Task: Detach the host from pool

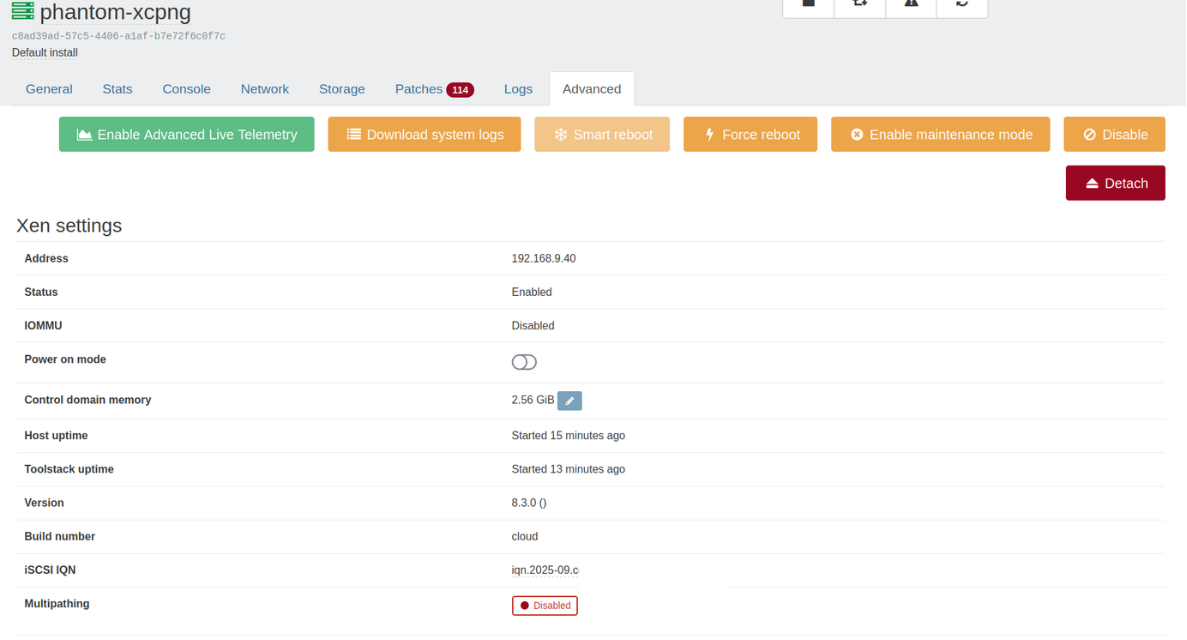Action: coord(1115,184)
